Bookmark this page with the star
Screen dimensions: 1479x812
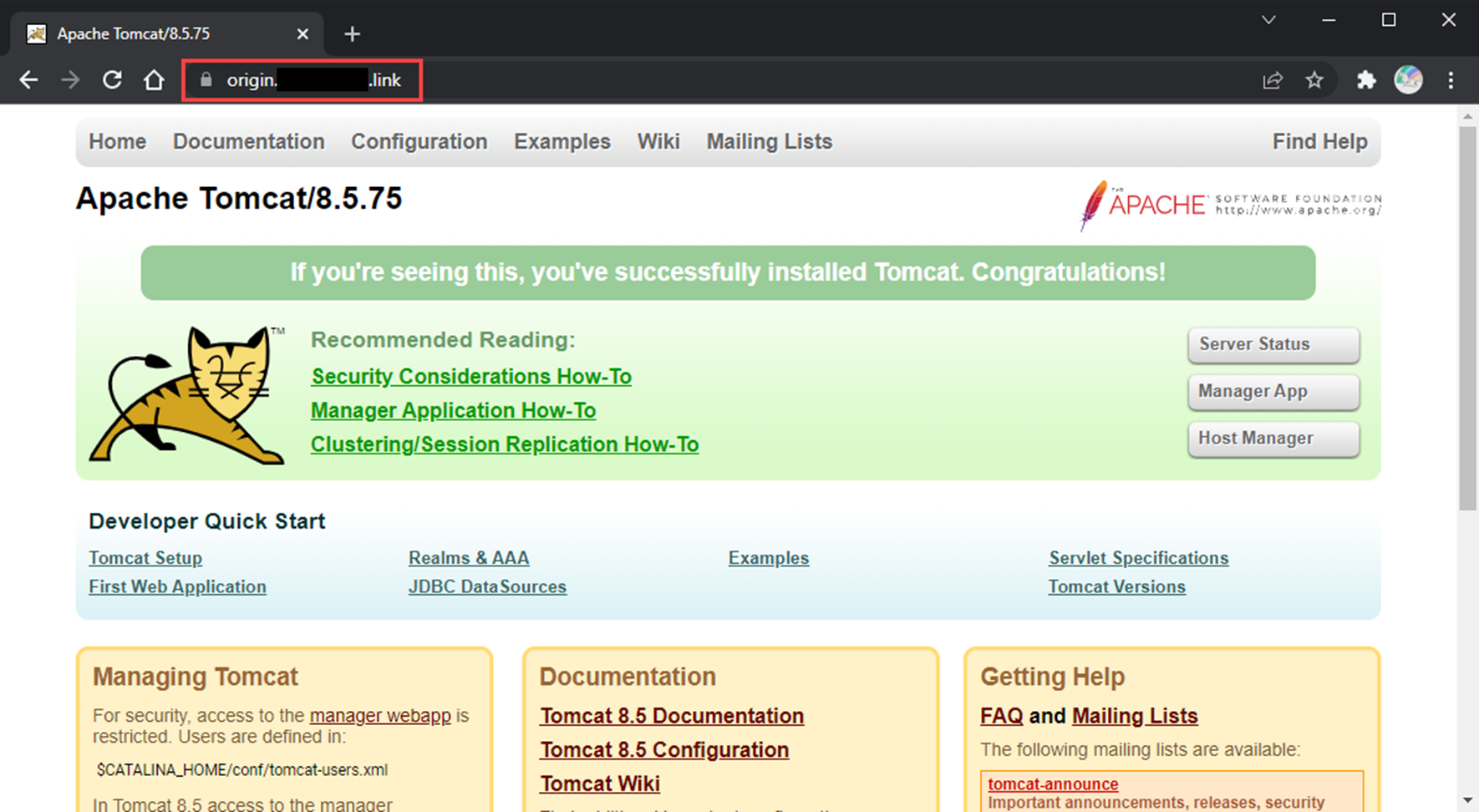[1314, 80]
